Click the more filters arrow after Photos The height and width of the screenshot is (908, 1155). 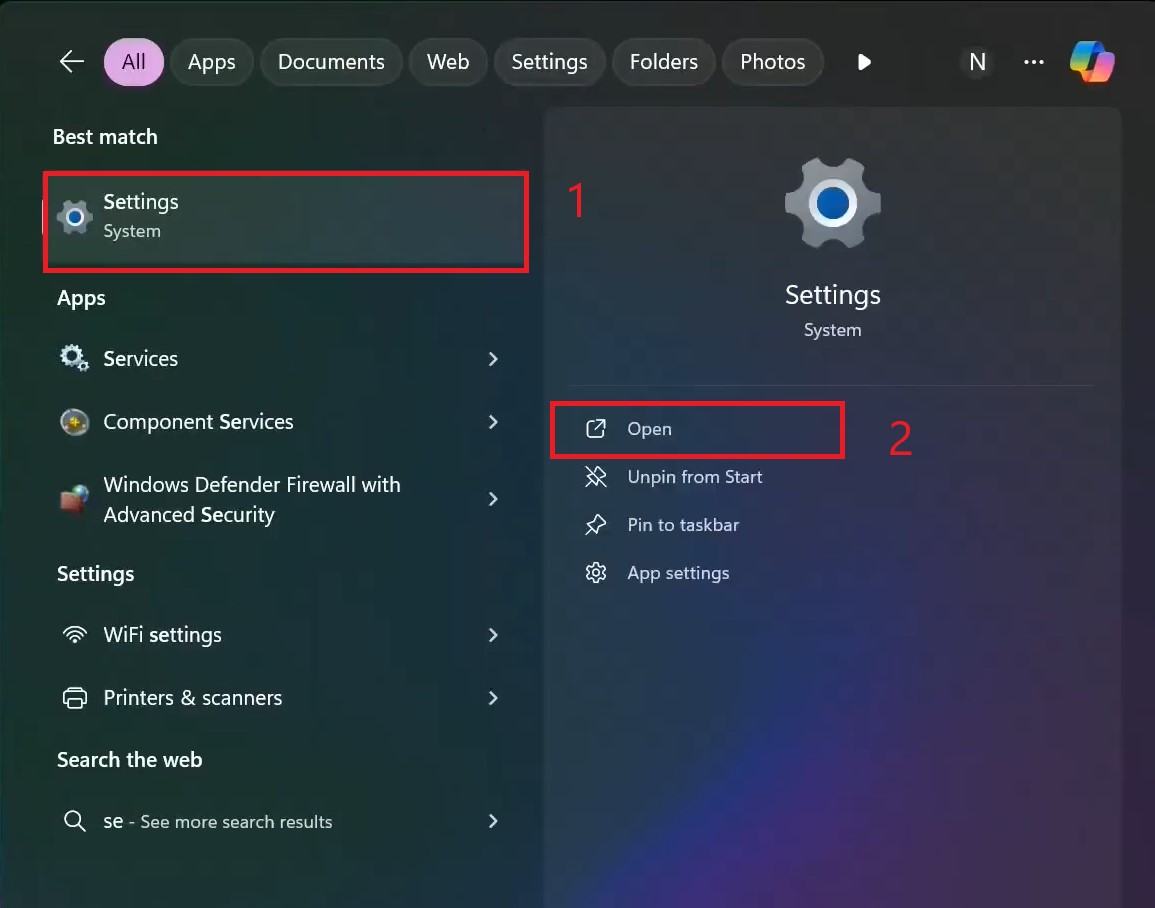coord(863,61)
